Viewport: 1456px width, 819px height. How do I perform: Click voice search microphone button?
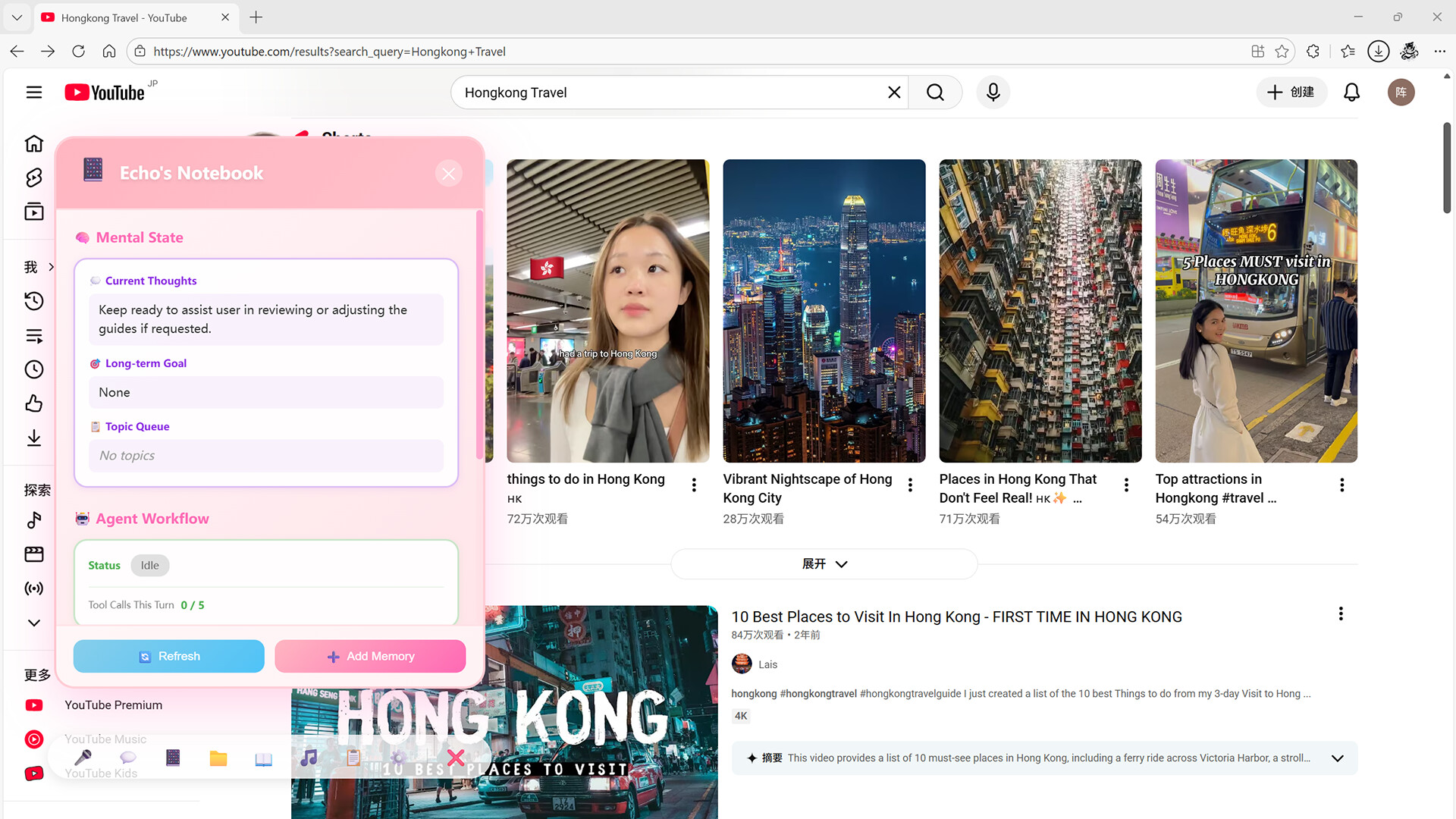coord(993,93)
